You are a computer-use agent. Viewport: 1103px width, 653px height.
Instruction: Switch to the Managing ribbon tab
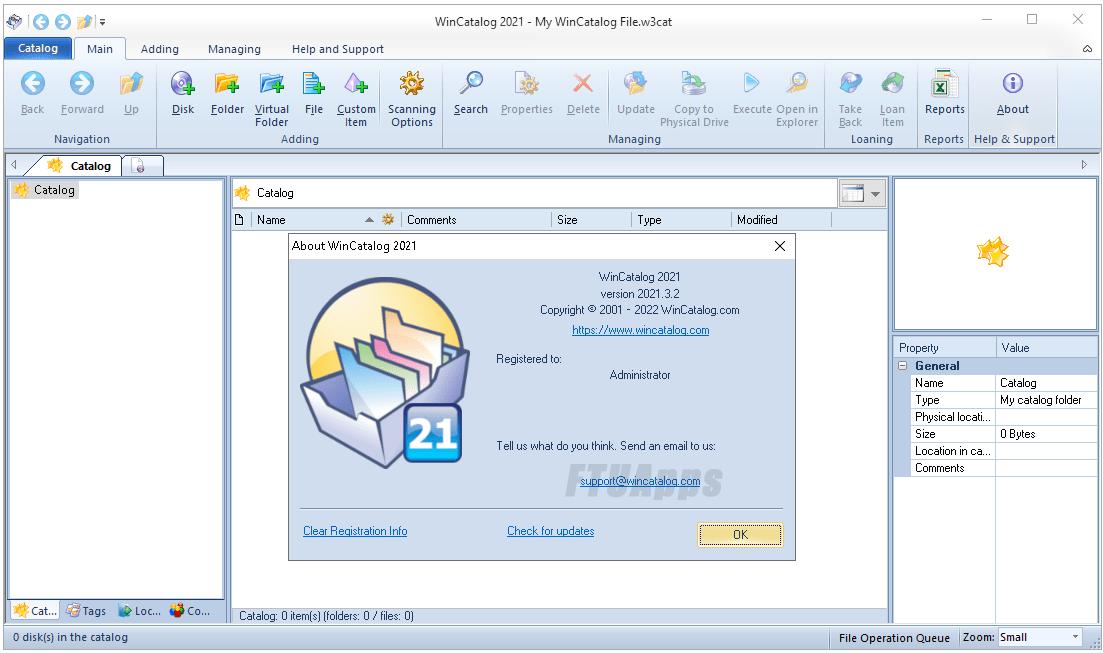point(234,49)
